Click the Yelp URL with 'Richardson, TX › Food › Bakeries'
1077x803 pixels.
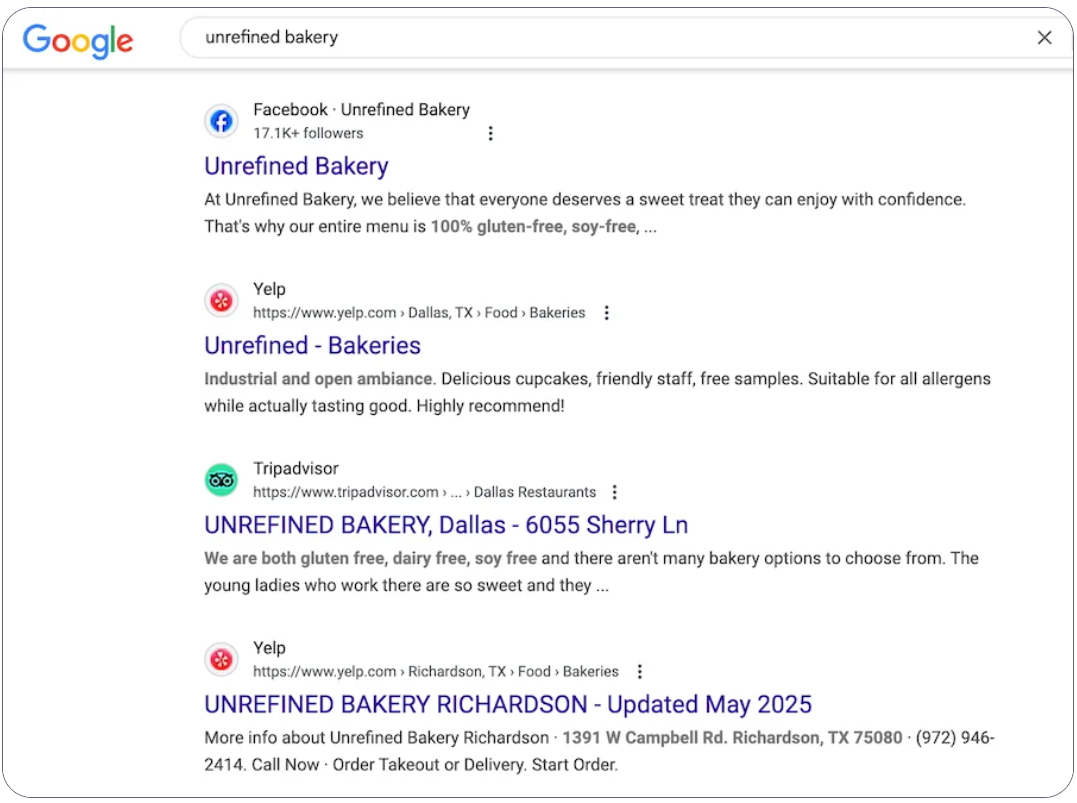coord(435,671)
